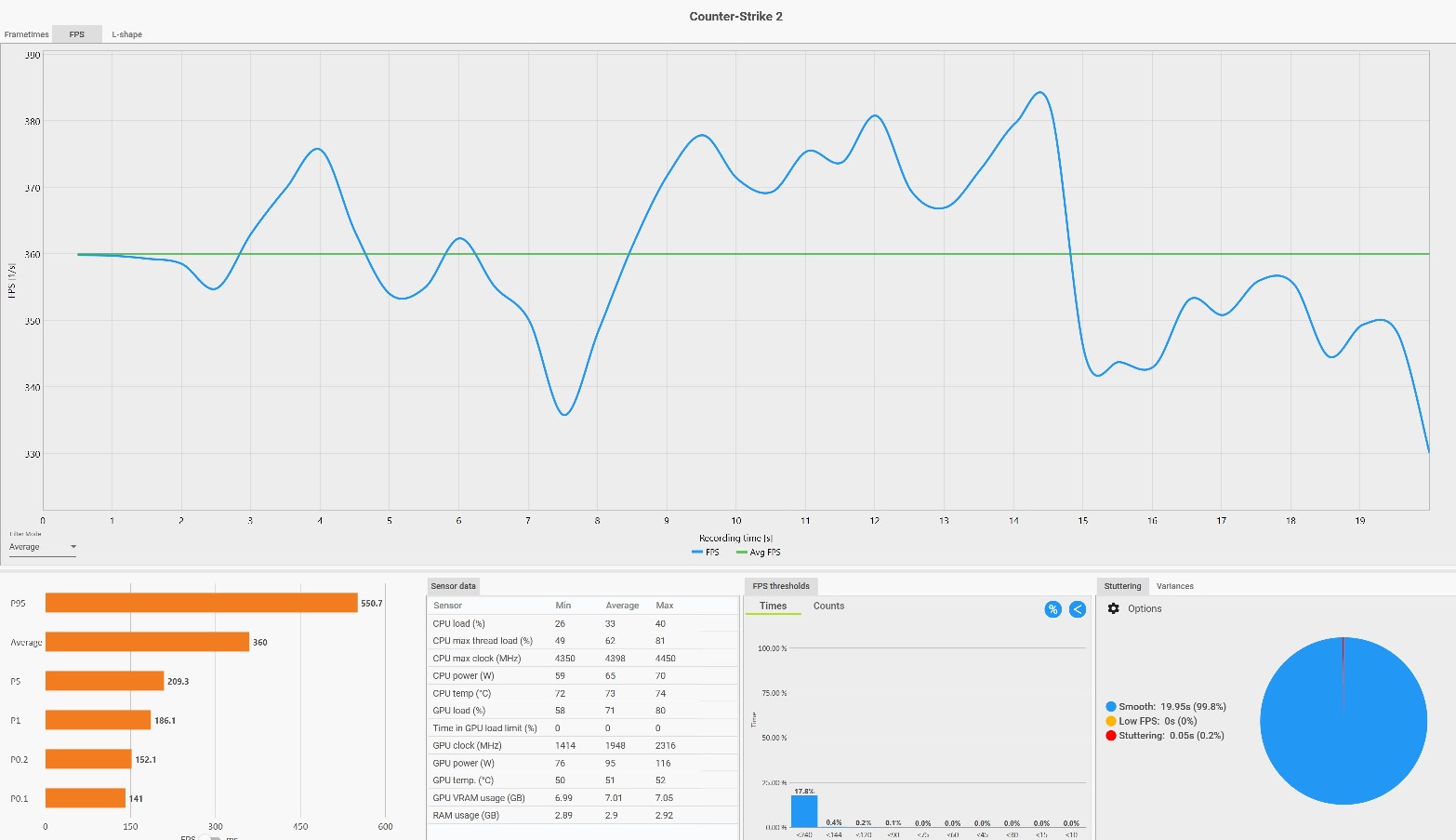This screenshot has height=840, width=1456.
Task: Toggle the Avg FPS legend entry
Action: pyautogui.click(x=759, y=553)
